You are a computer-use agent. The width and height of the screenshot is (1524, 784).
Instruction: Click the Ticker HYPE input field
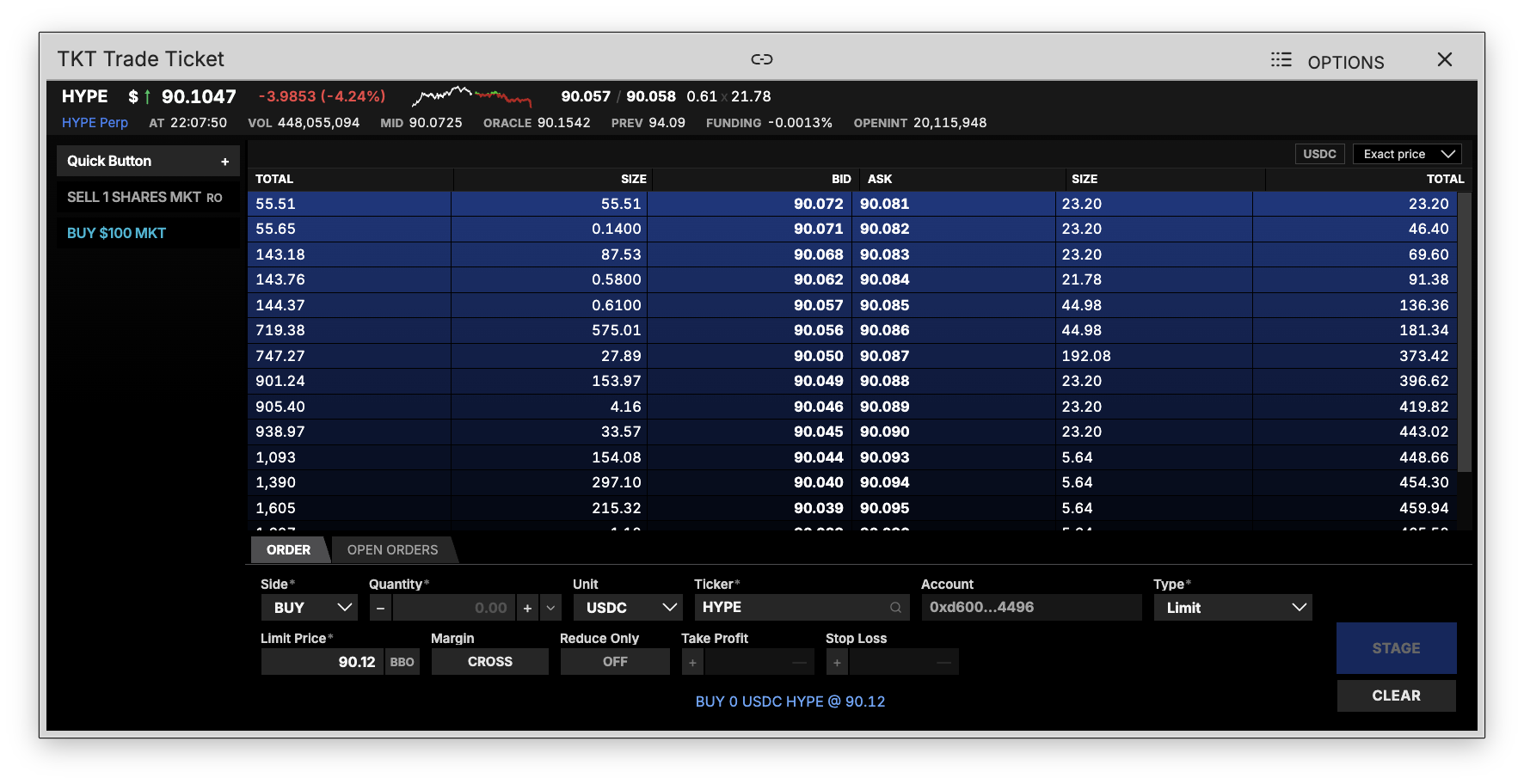pyautogui.click(x=802, y=608)
